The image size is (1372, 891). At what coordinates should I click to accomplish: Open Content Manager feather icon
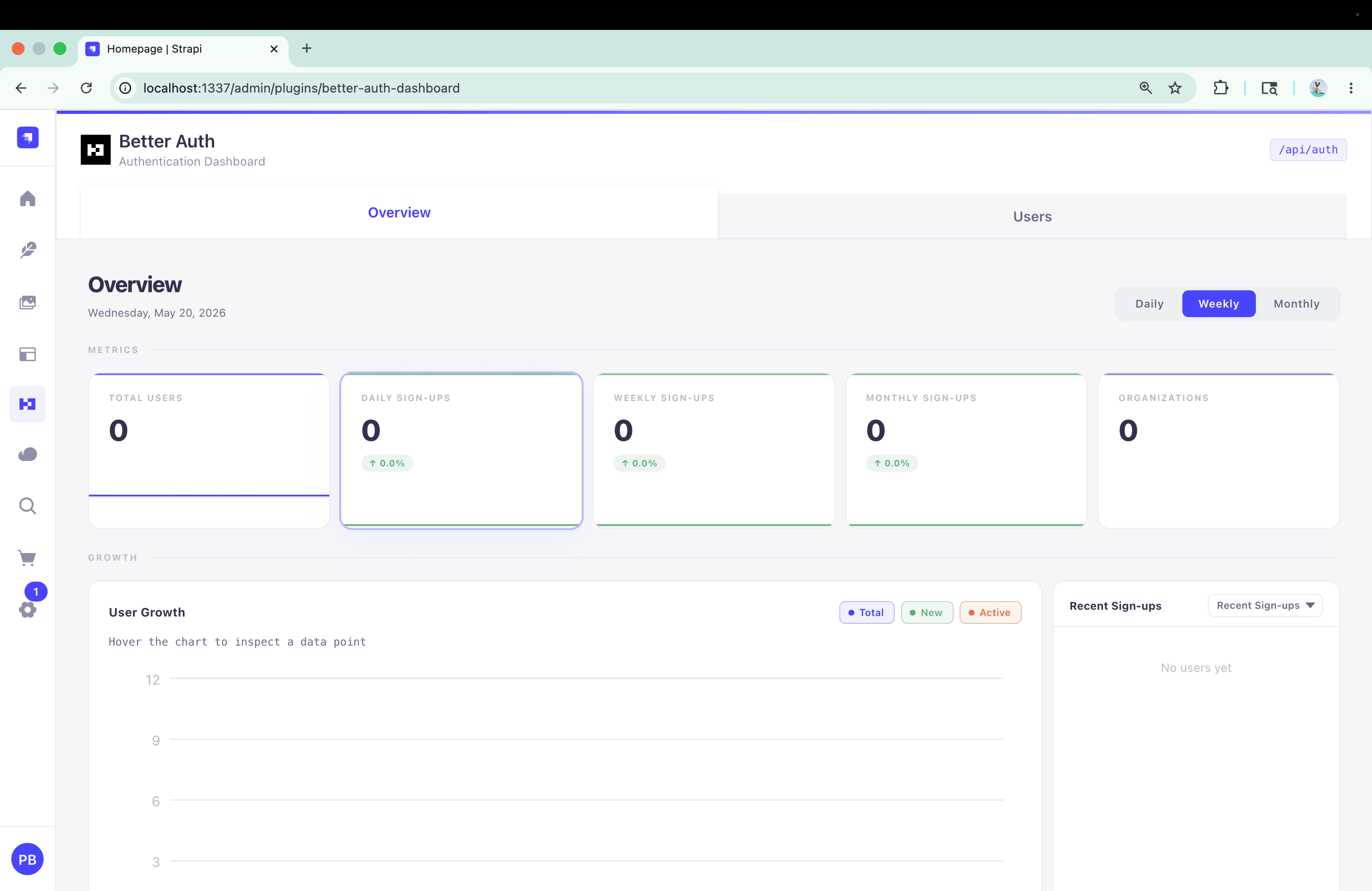coord(28,250)
